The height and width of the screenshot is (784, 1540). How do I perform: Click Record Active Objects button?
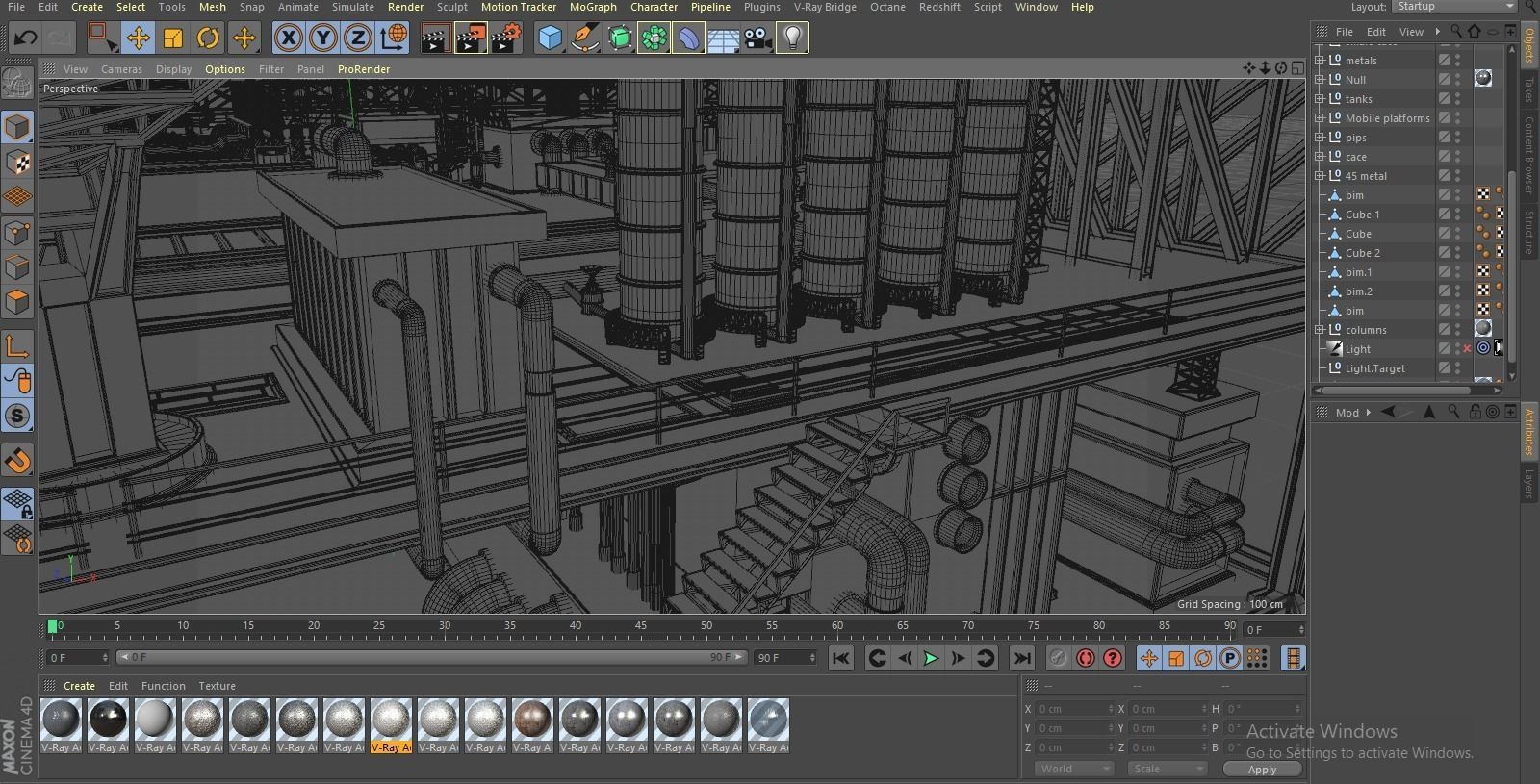point(1058,658)
